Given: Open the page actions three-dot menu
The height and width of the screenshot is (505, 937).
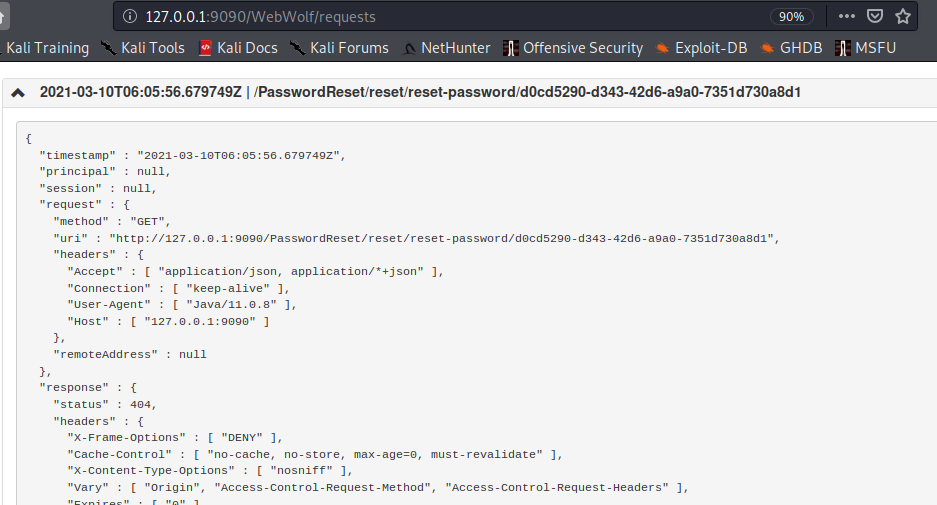Looking at the screenshot, I should click(847, 17).
